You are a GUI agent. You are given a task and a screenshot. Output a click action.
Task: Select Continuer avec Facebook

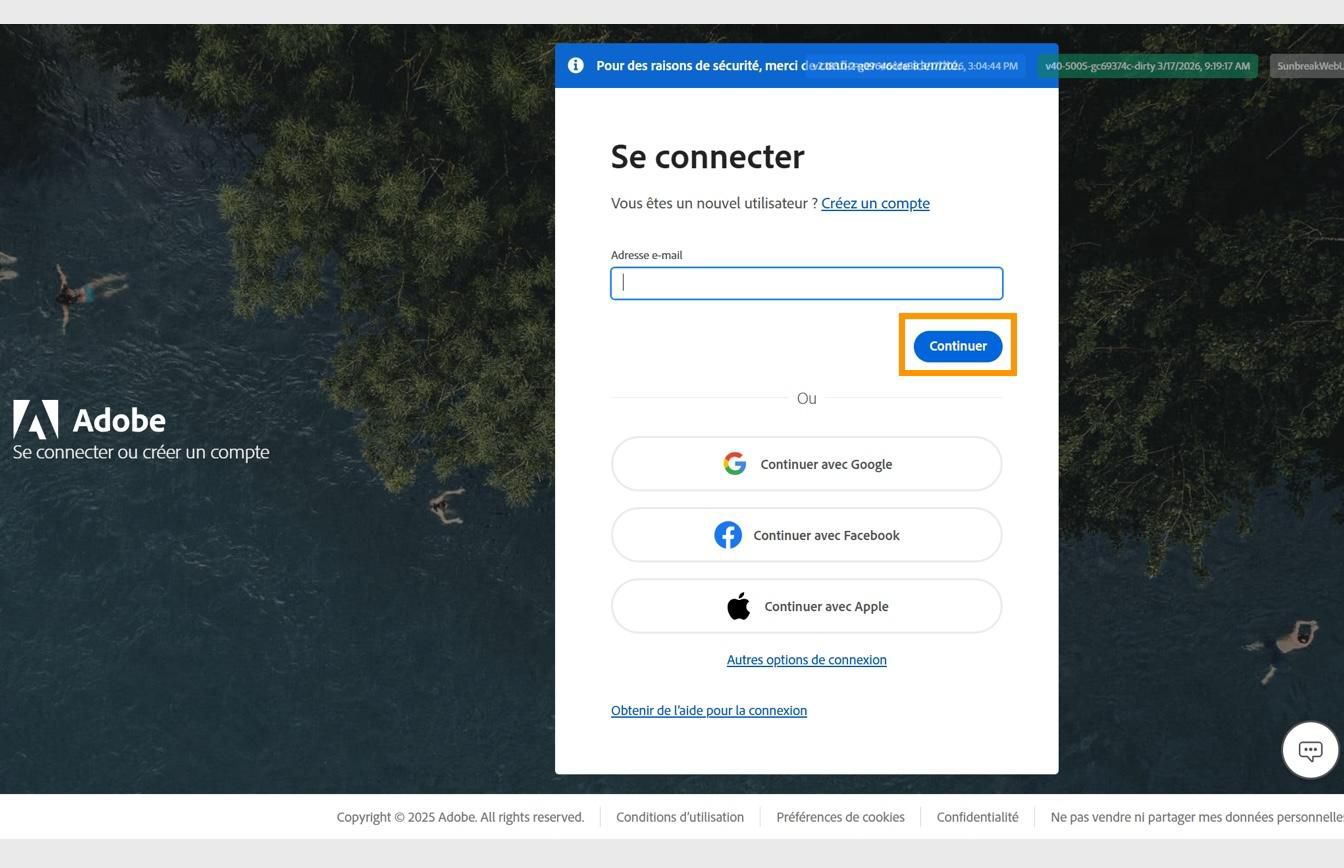point(806,535)
